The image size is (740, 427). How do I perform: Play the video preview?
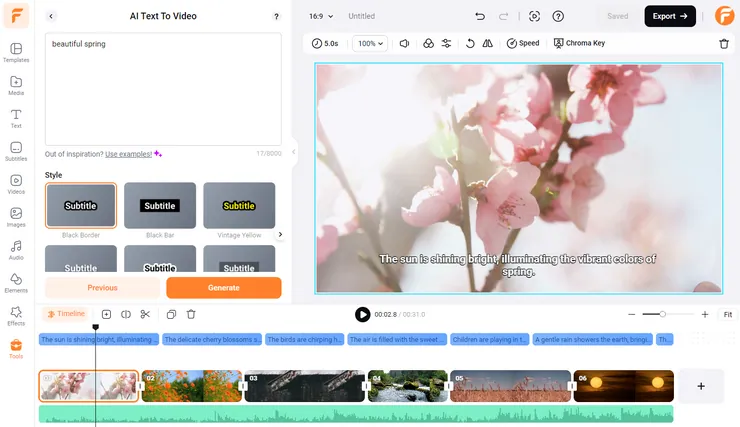coord(362,315)
